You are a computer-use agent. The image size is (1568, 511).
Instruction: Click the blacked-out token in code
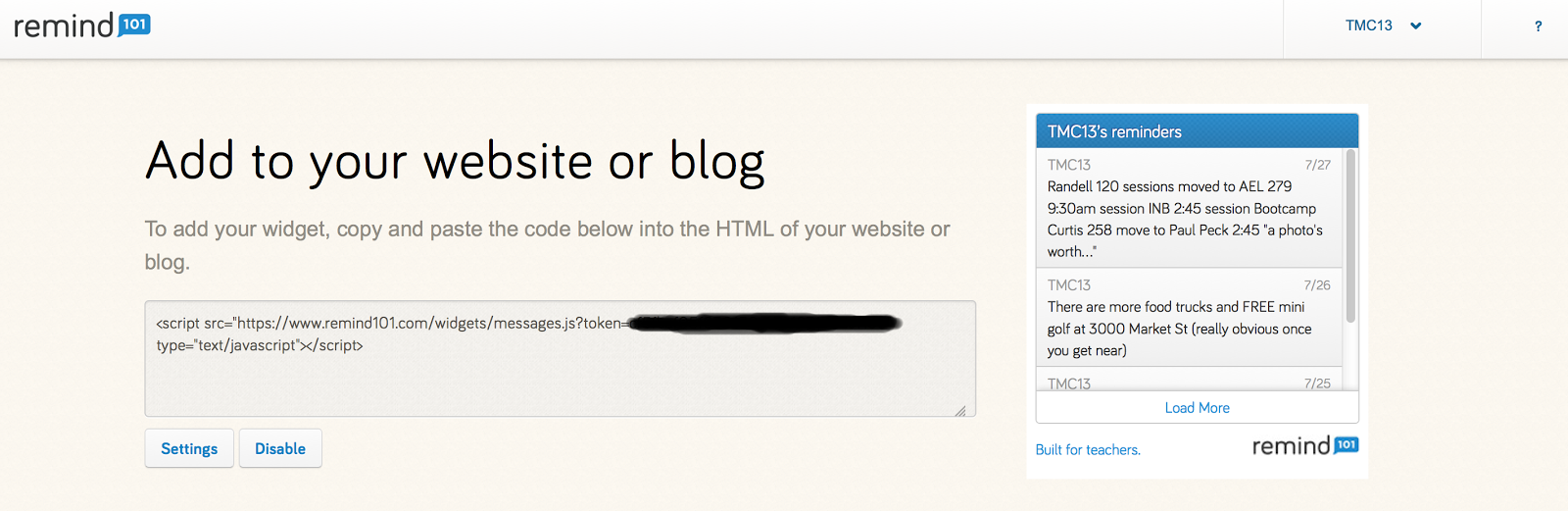(x=764, y=323)
